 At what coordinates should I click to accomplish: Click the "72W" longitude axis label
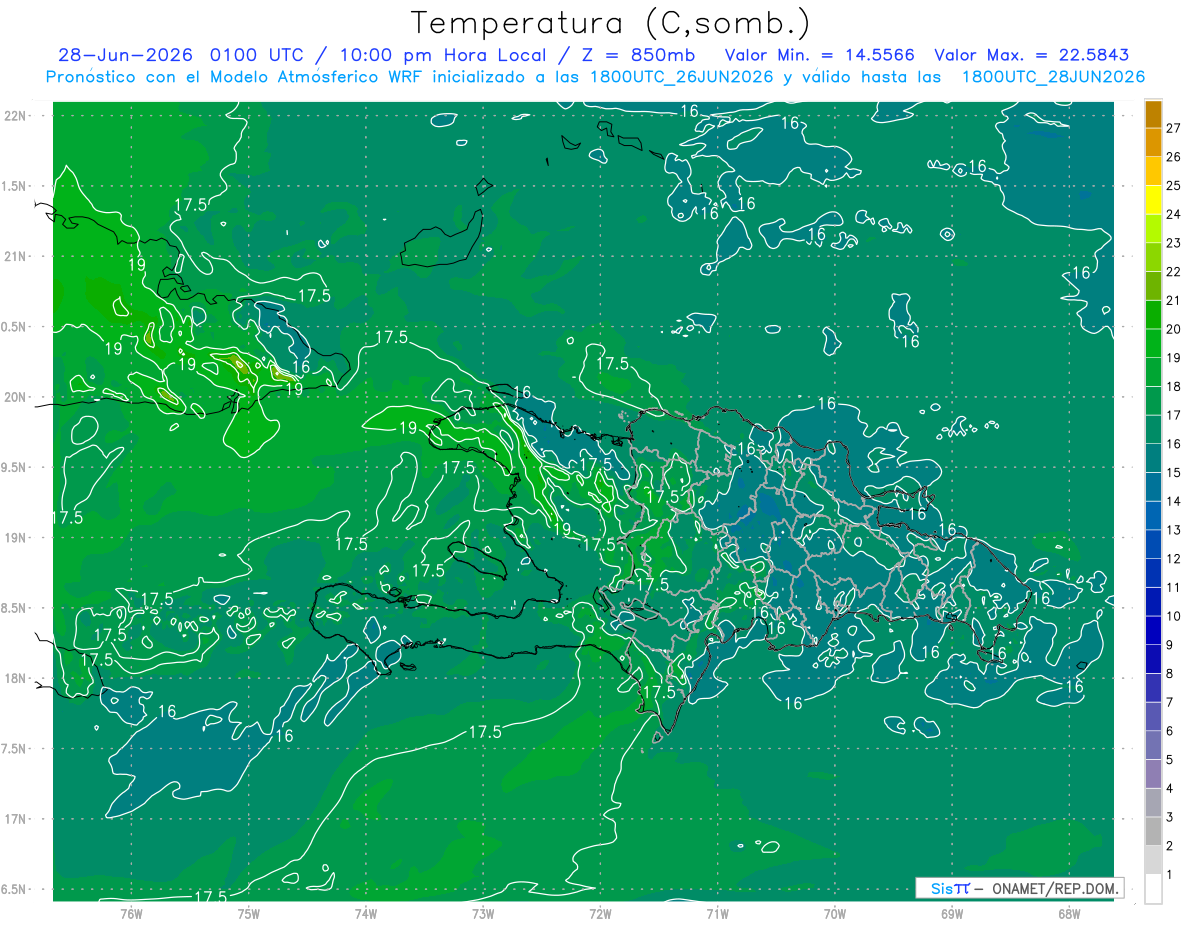tap(600, 913)
